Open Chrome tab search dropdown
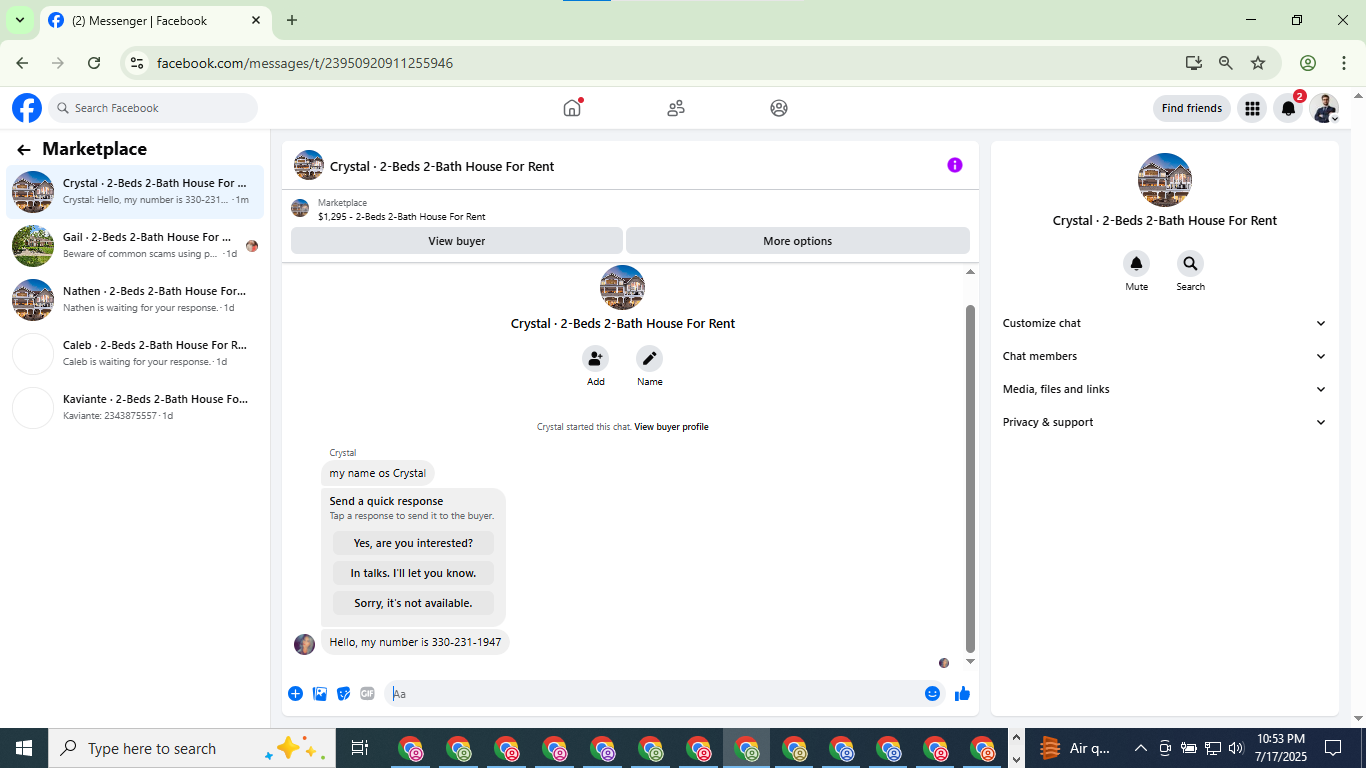1366x768 pixels. point(19,20)
